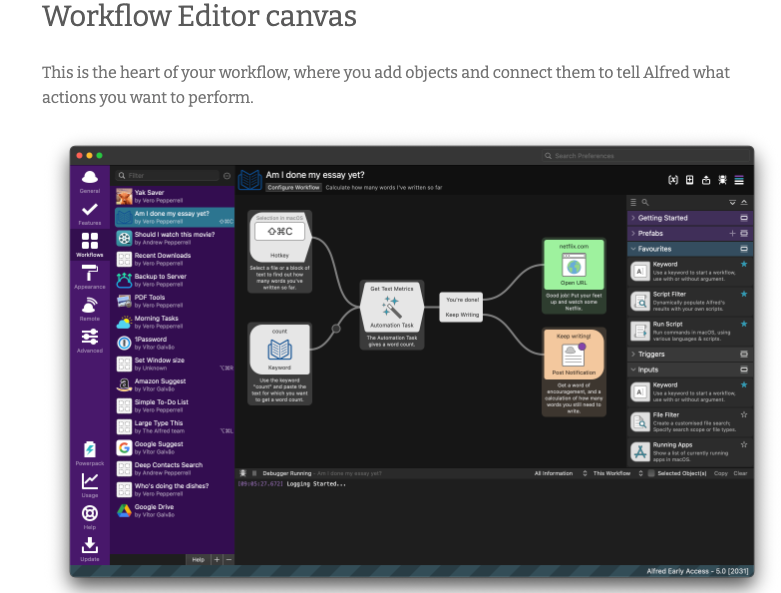Toggle the object palette list icon
781x593 pixels.
tap(739, 180)
